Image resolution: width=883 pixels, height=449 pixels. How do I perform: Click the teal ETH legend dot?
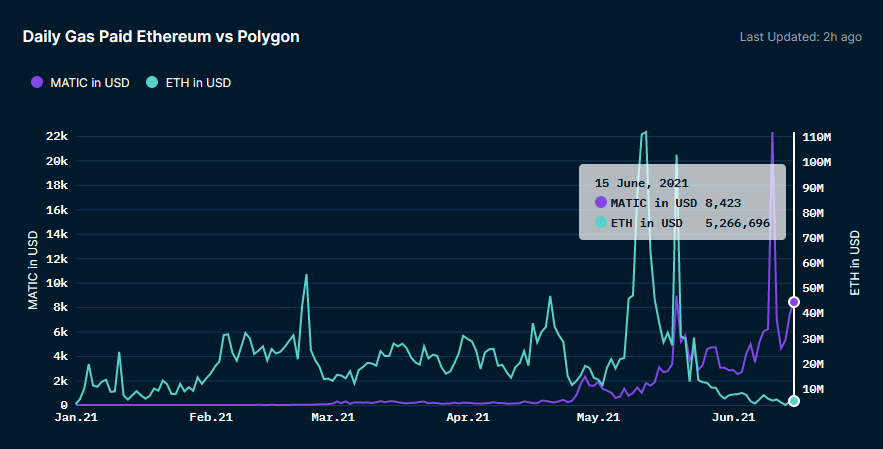(152, 82)
